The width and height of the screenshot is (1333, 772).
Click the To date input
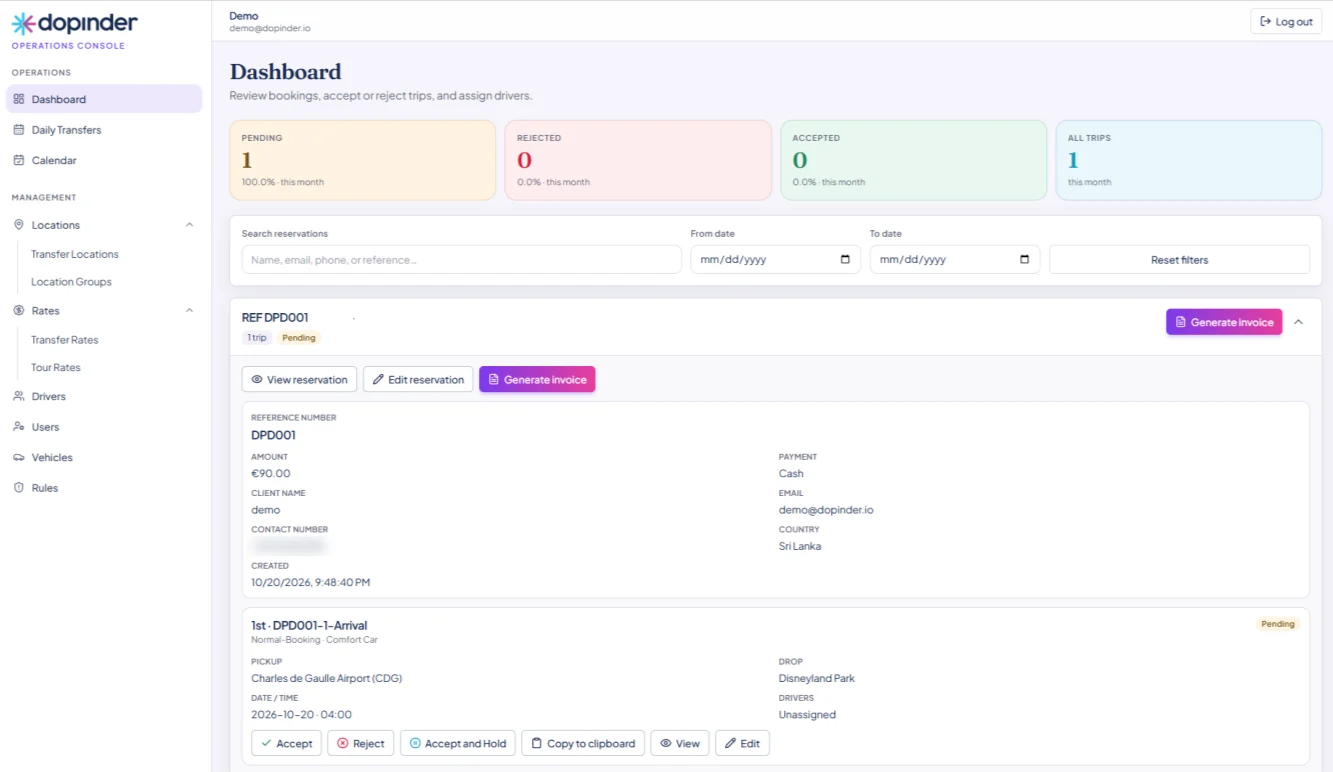[x=955, y=260]
